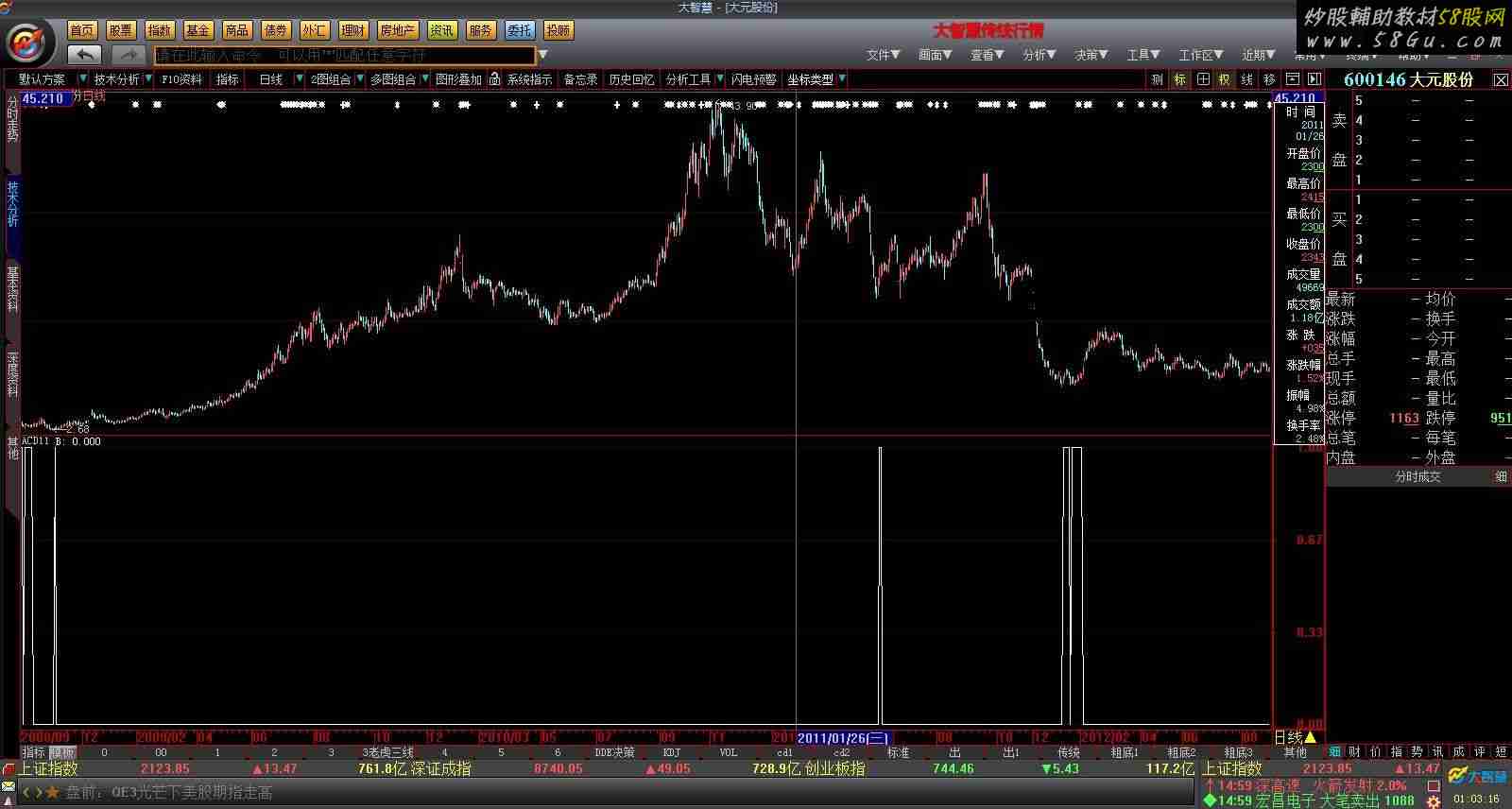This screenshot has height=809, width=1512.
Task: Open the 工具 menu
Action: (x=1143, y=55)
